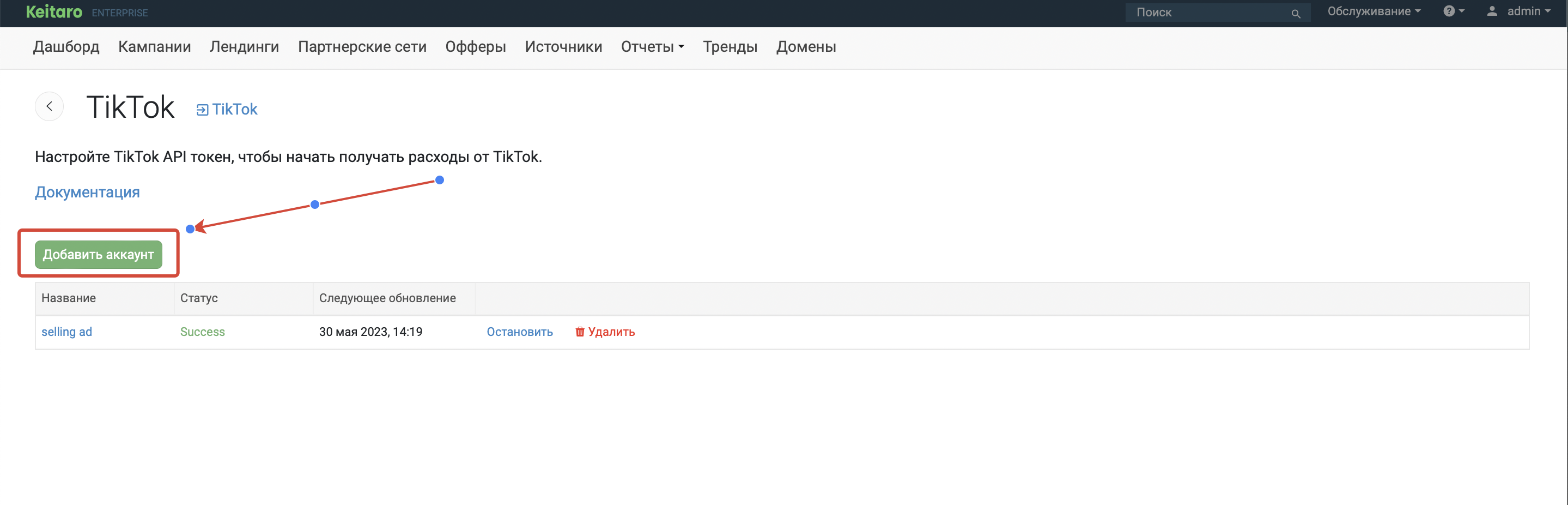This screenshot has width=1568, height=505.
Task: Navigate to Партнерские сети
Action: click(362, 47)
